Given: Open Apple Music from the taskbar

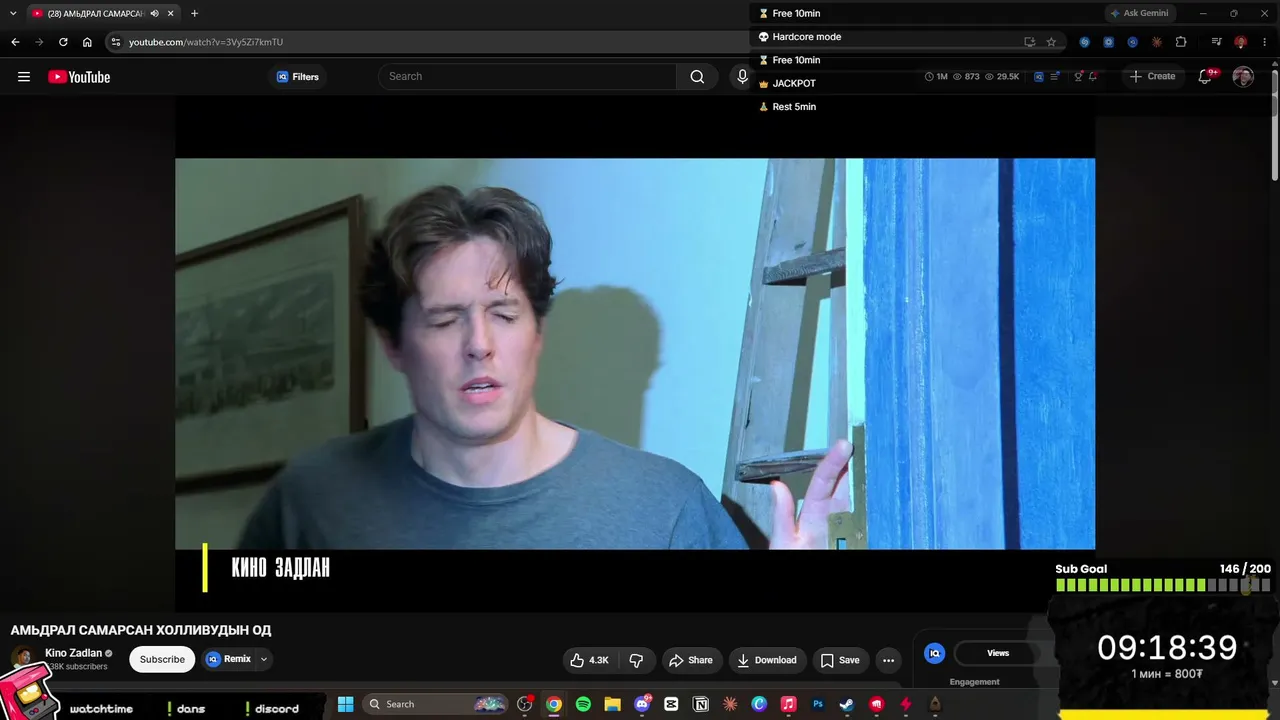Looking at the screenshot, I should pyautogui.click(x=788, y=704).
